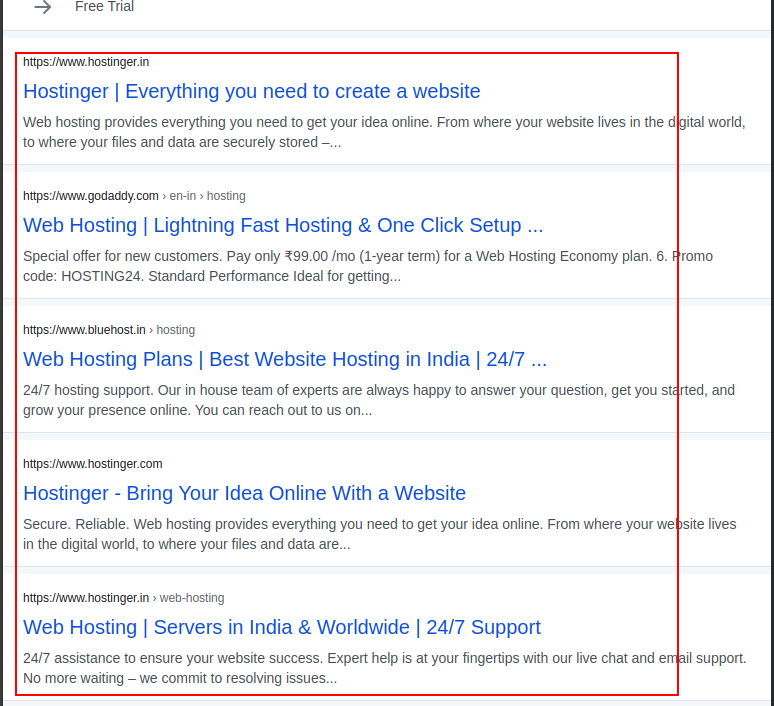This screenshot has width=774, height=706.
Task: Click the hostinger.in › web-hosting URL breadcrumb
Action: click(x=123, y=598)
